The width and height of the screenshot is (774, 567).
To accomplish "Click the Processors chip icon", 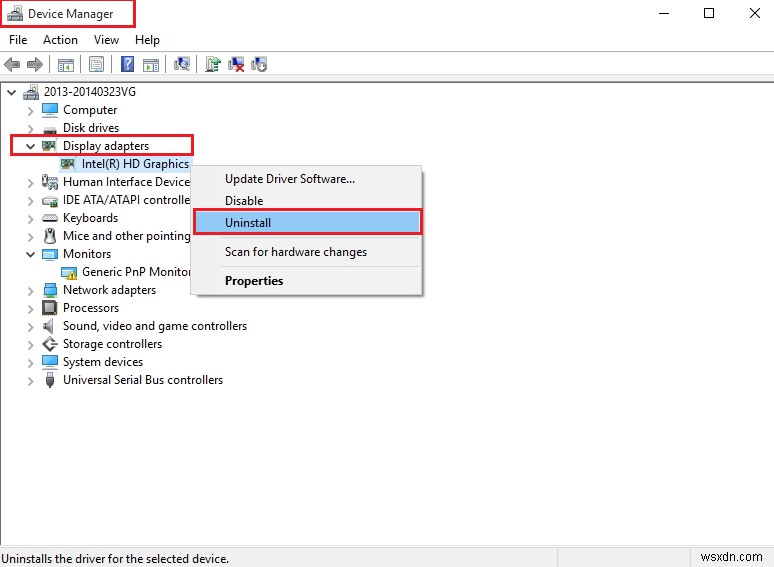I will (x=50, y=308).
